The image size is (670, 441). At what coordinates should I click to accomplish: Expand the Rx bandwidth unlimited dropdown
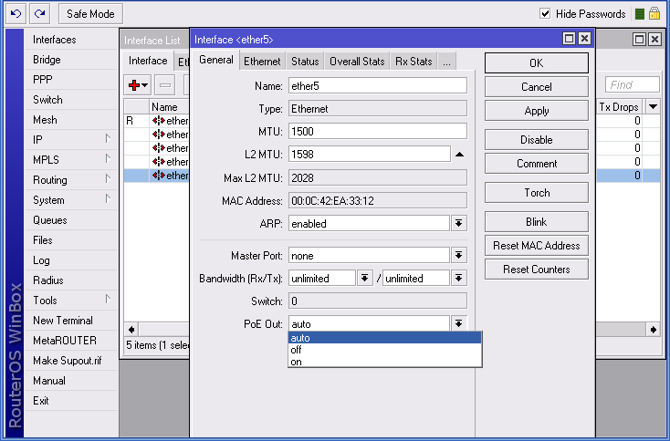pyautogui.click(x=365, y=278)
